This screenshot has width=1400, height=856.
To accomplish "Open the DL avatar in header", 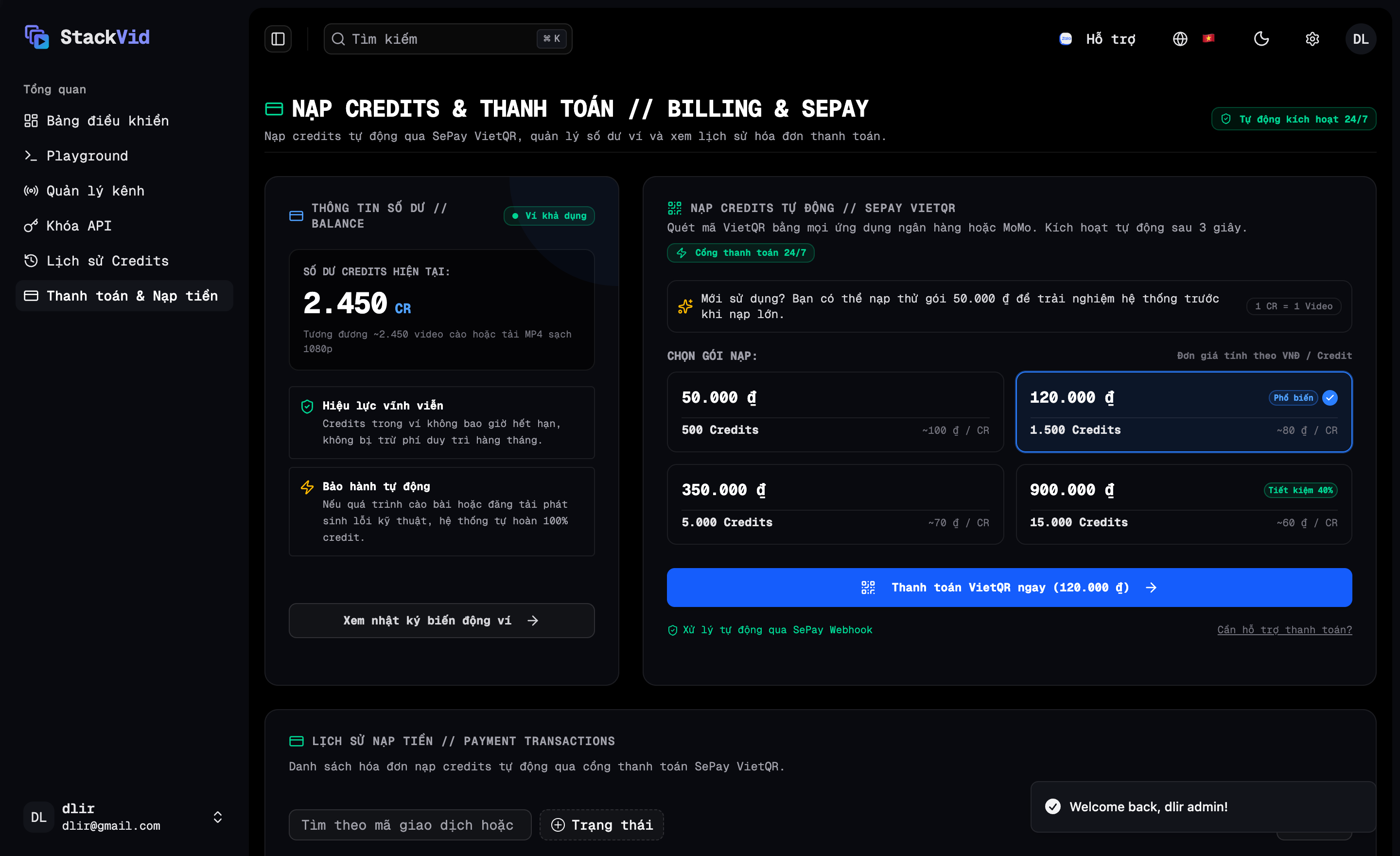I will pos(1360,38).
